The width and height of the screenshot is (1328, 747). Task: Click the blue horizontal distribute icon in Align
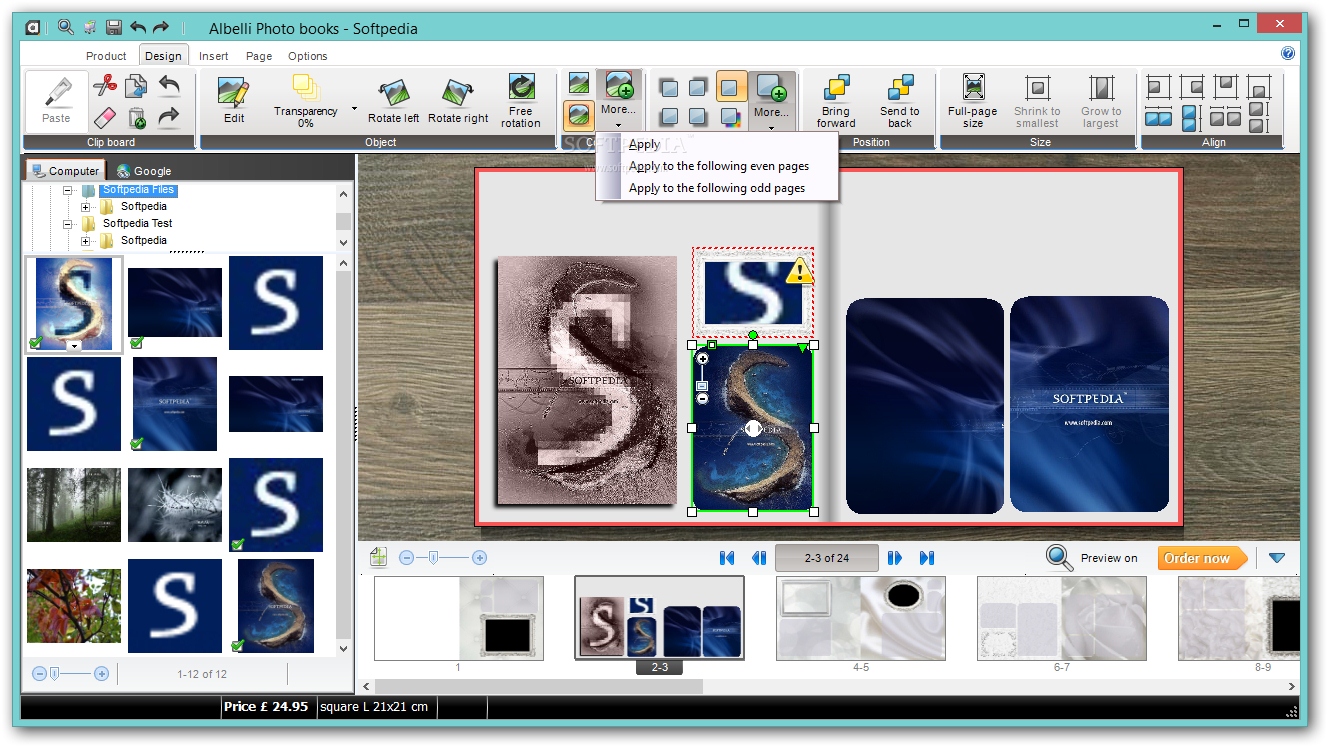click(1158, 118)
